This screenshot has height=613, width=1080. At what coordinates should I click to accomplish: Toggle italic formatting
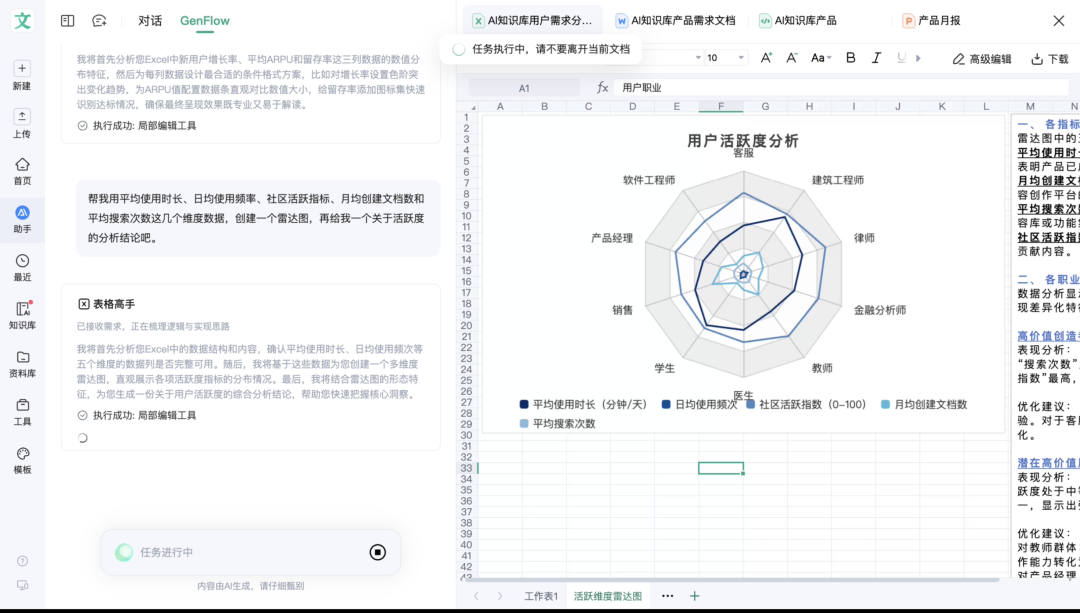pos(877,58)
